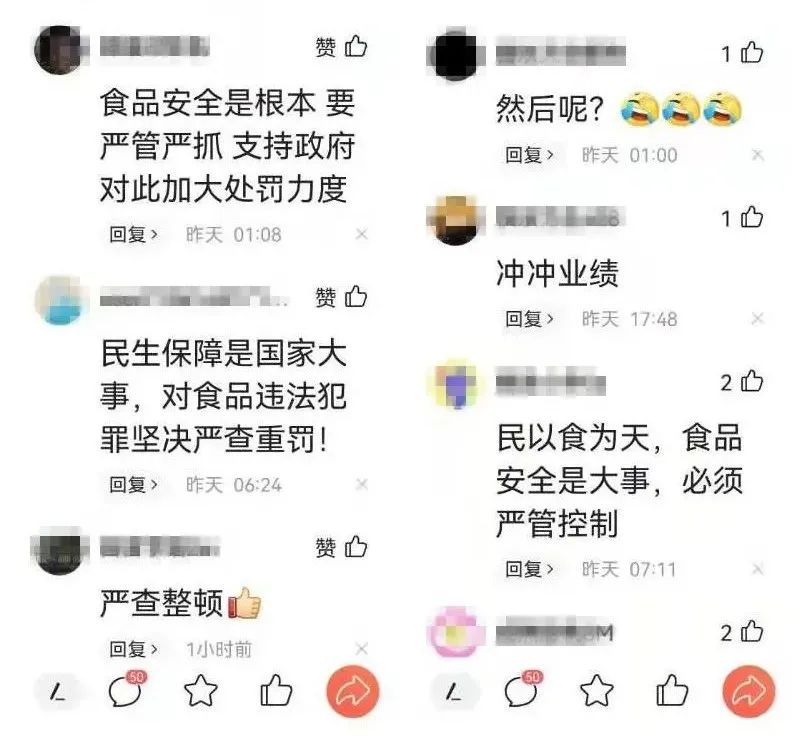Reply to the 冲冲业绩 comment
The image size is (802, 736).
529,319
